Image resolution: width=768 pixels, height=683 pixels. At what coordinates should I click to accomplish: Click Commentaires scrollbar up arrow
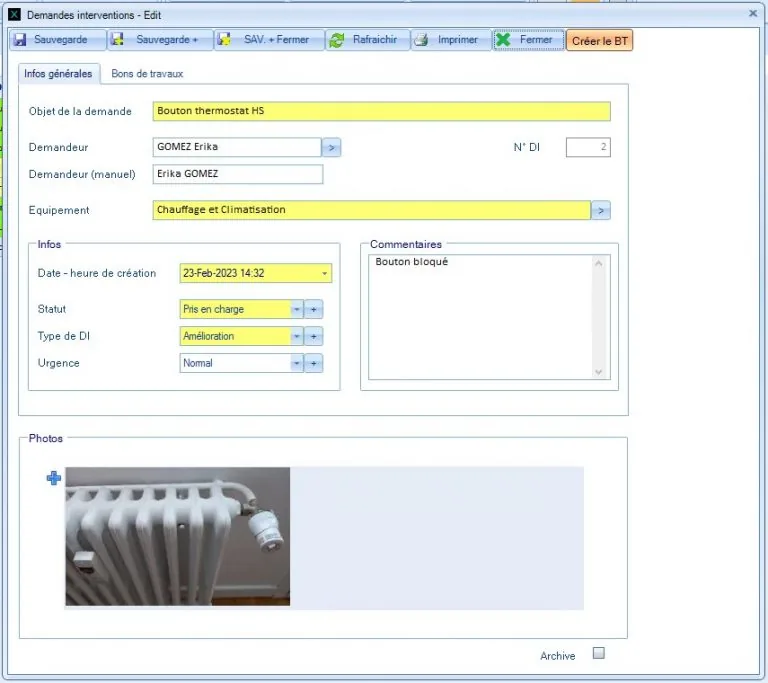click(599, 264)
